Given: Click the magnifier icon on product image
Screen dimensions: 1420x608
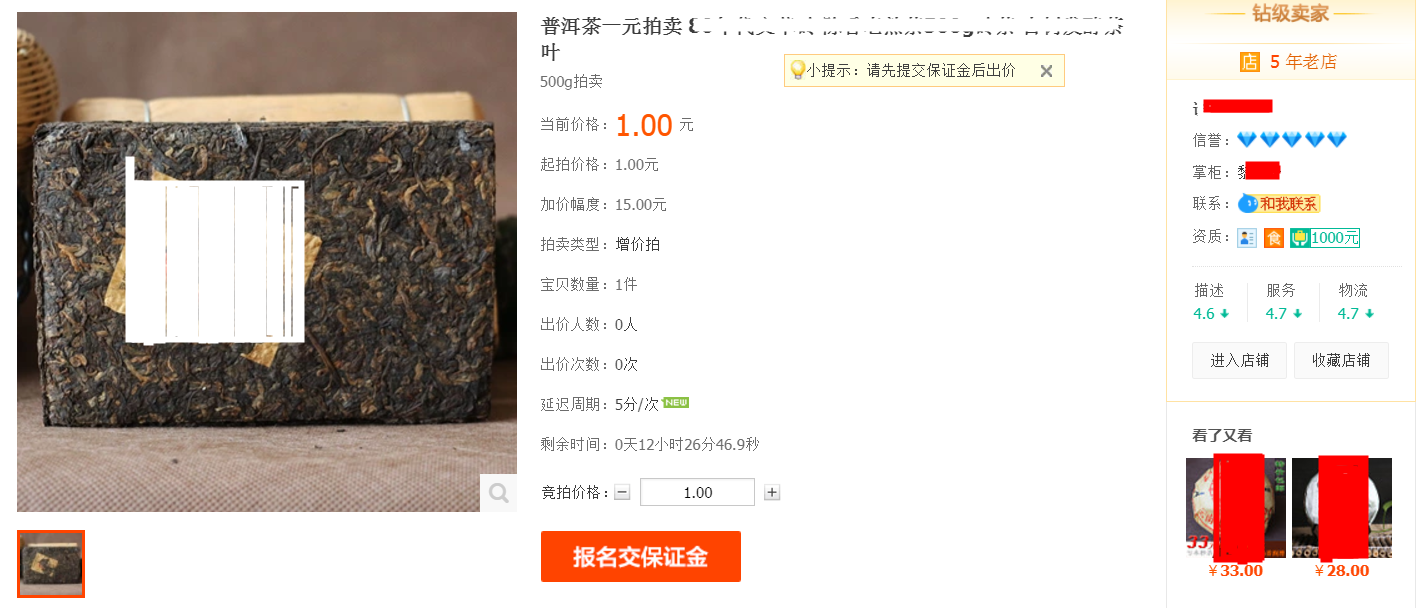Looking at the screenshot, I should (498, 493).
